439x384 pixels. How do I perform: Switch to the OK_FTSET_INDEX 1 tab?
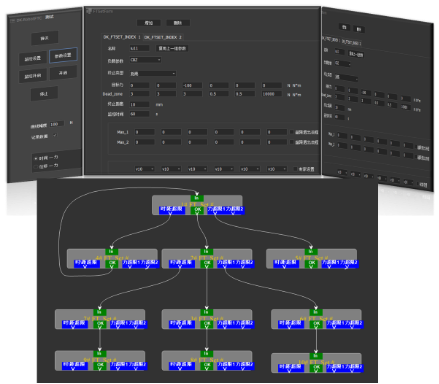[x=122, y=37]
